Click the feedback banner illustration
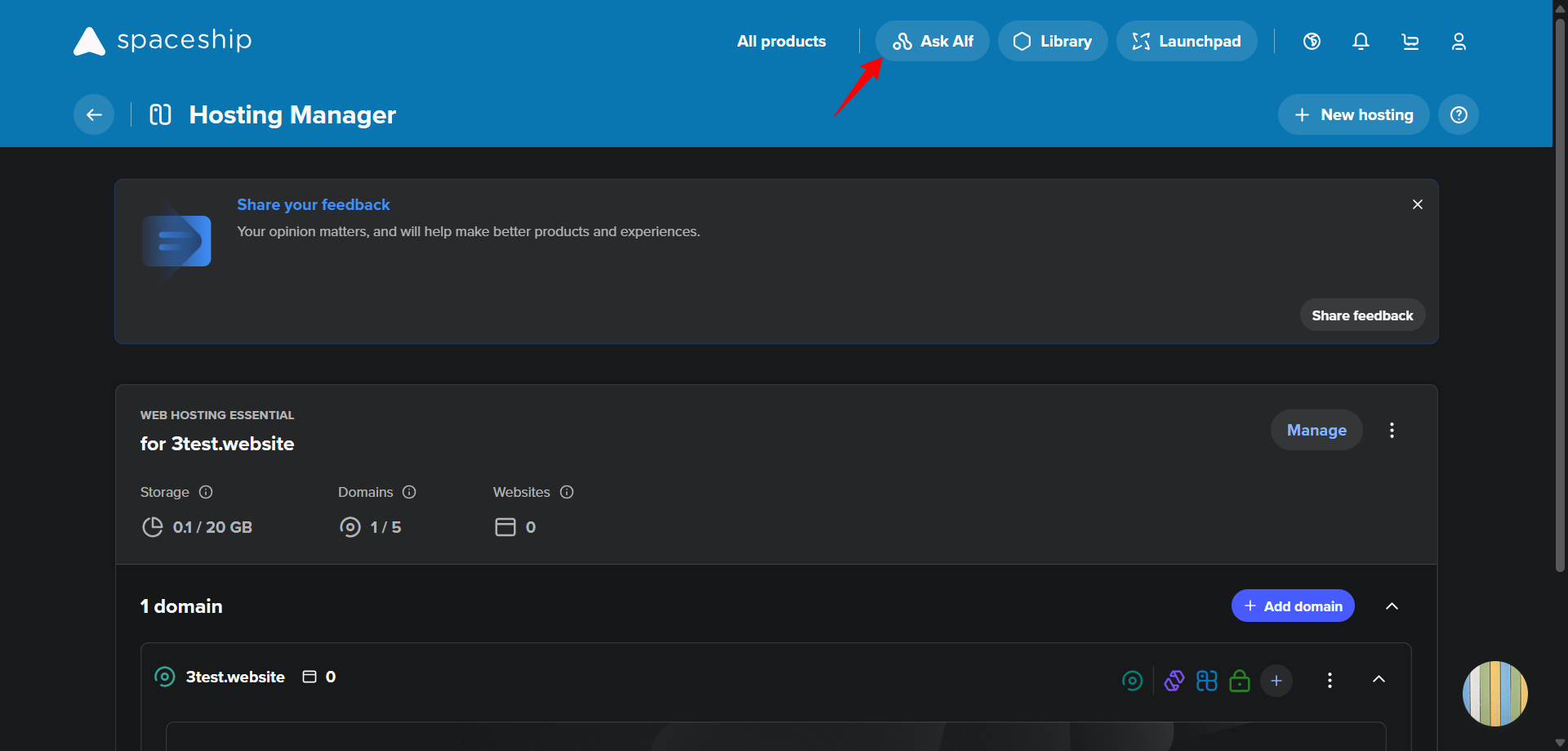 pos(176,240)
